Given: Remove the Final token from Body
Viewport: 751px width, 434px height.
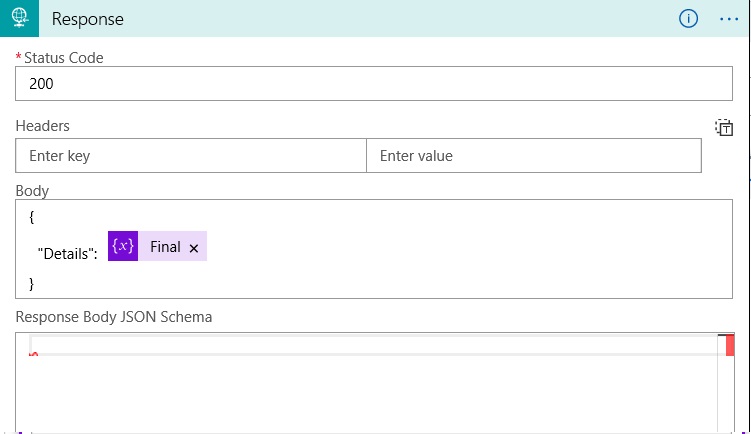Looking at the screenshot, I should [193, 248].
